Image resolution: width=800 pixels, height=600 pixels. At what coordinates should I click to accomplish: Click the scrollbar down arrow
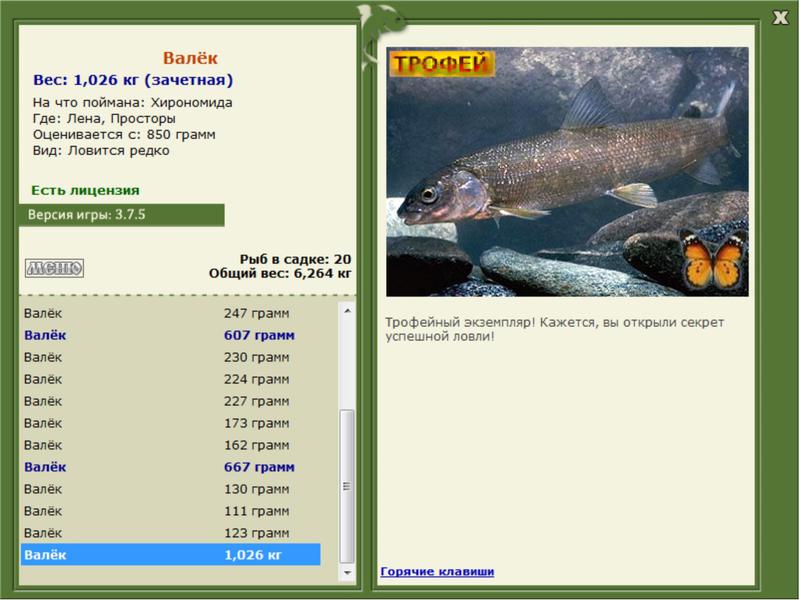point(347,573)
